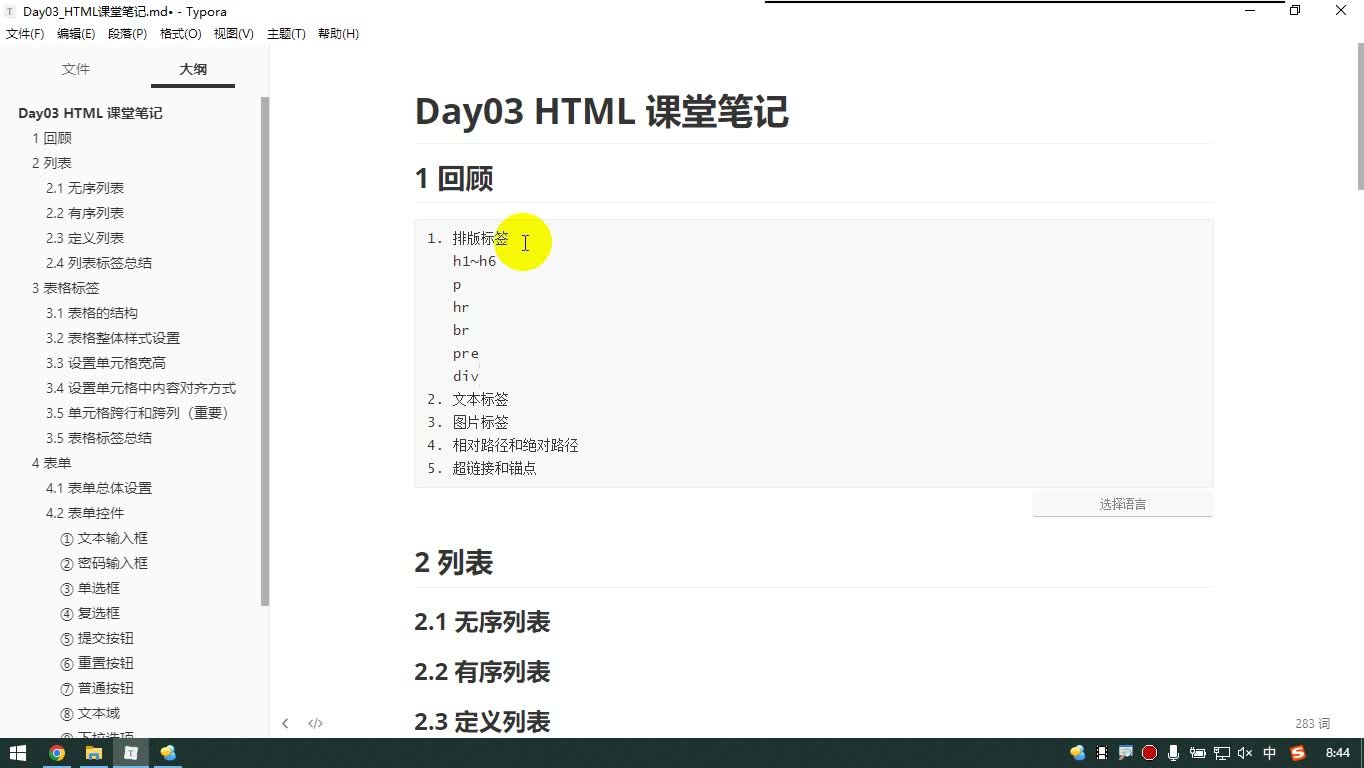Click the 选择语言 code language box
Viewport: 1364px width, 768px height.
pyautogui.click(x=1122, y=504)
